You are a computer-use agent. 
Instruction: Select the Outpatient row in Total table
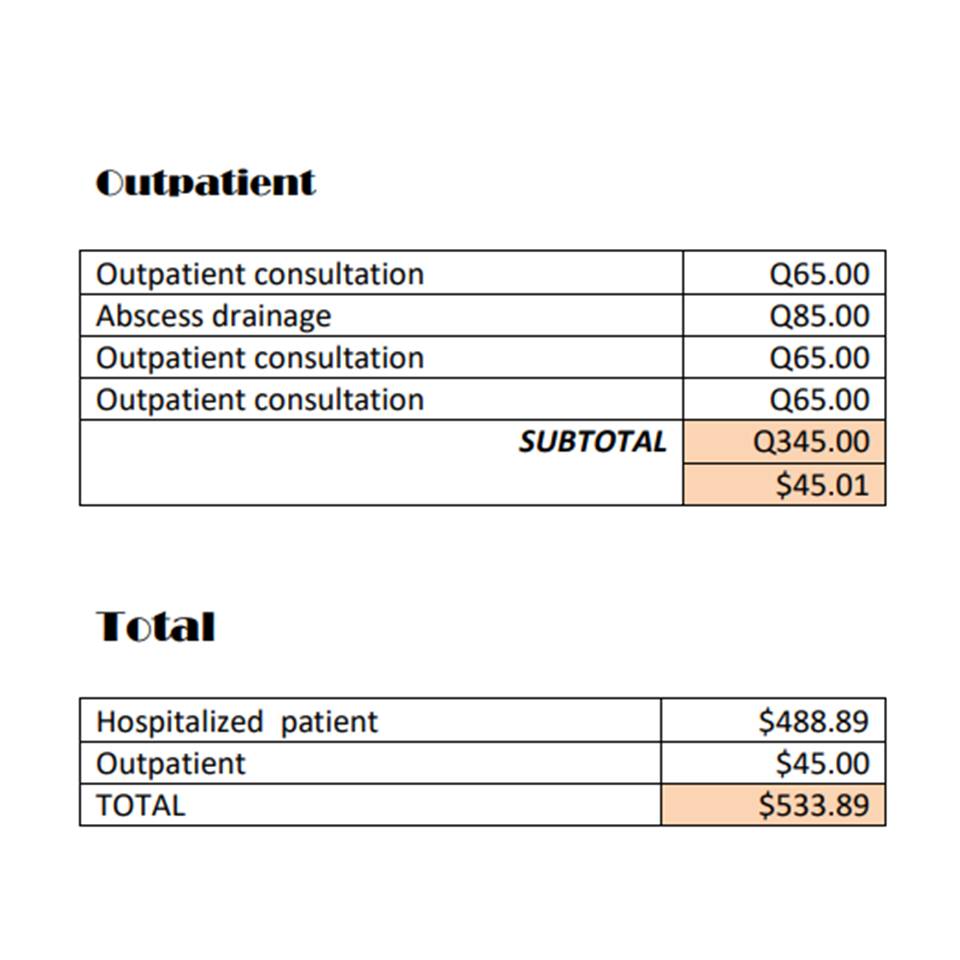482,763
